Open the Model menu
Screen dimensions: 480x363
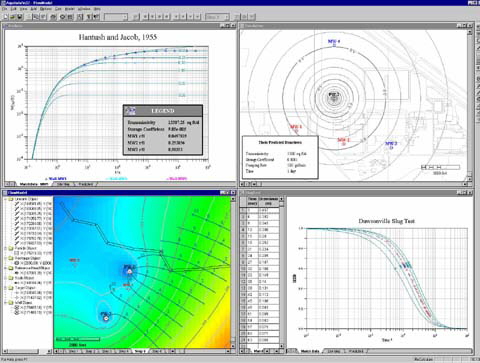click(x=69, y=9)
